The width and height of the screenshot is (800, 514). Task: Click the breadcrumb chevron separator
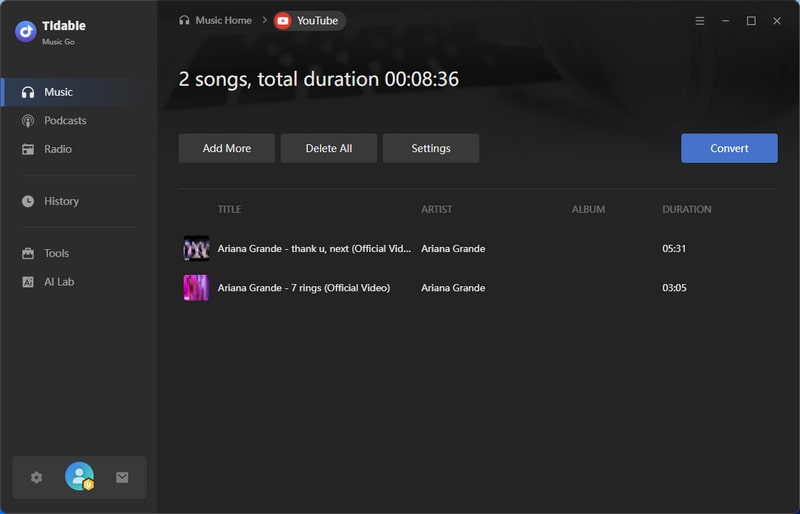point(264,20)
